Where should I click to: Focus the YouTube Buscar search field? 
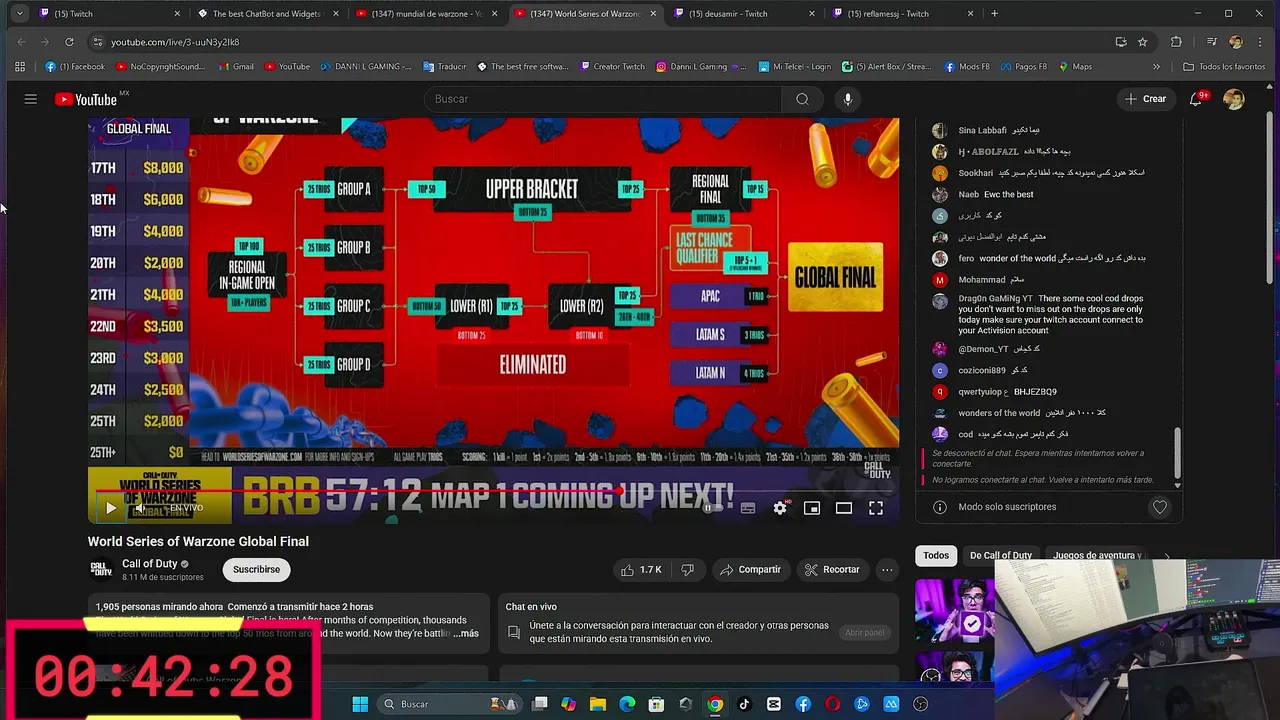tap(605, 99)
